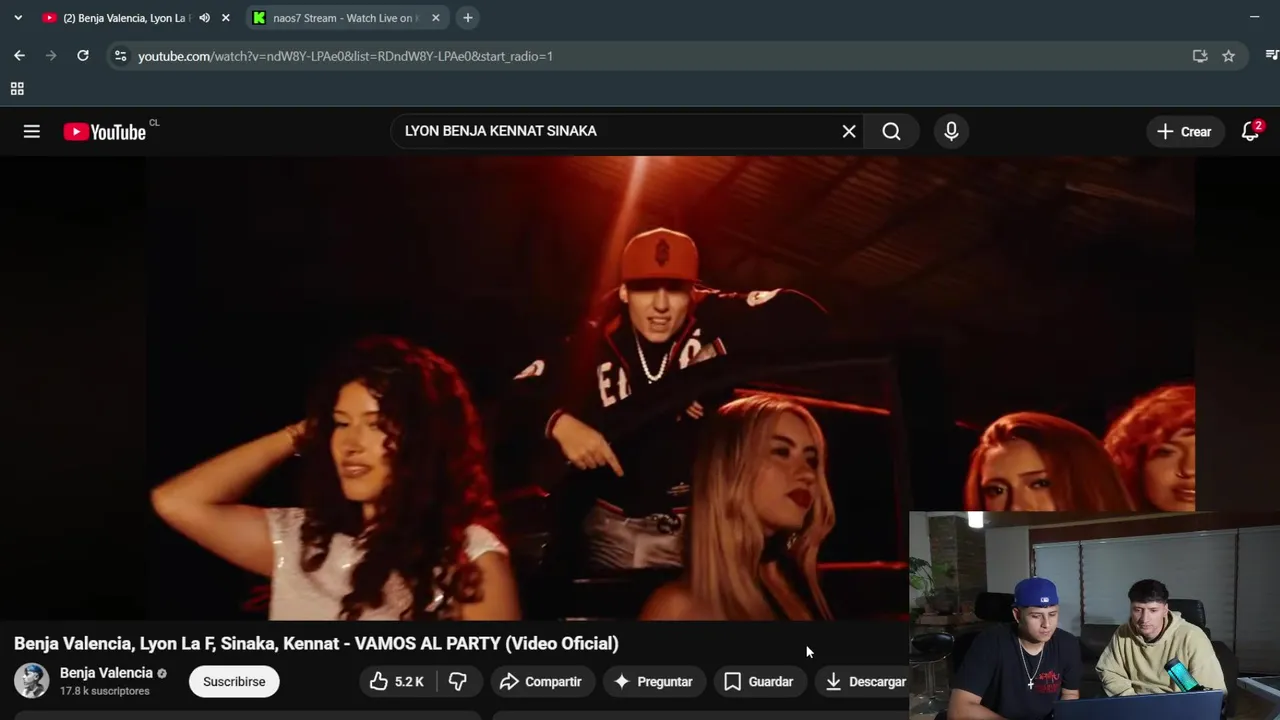This screenshot has width=1280, height=720.
Task: Mute the audio-playing YouTube tab speaker icon
Action: tap(204, 18)
